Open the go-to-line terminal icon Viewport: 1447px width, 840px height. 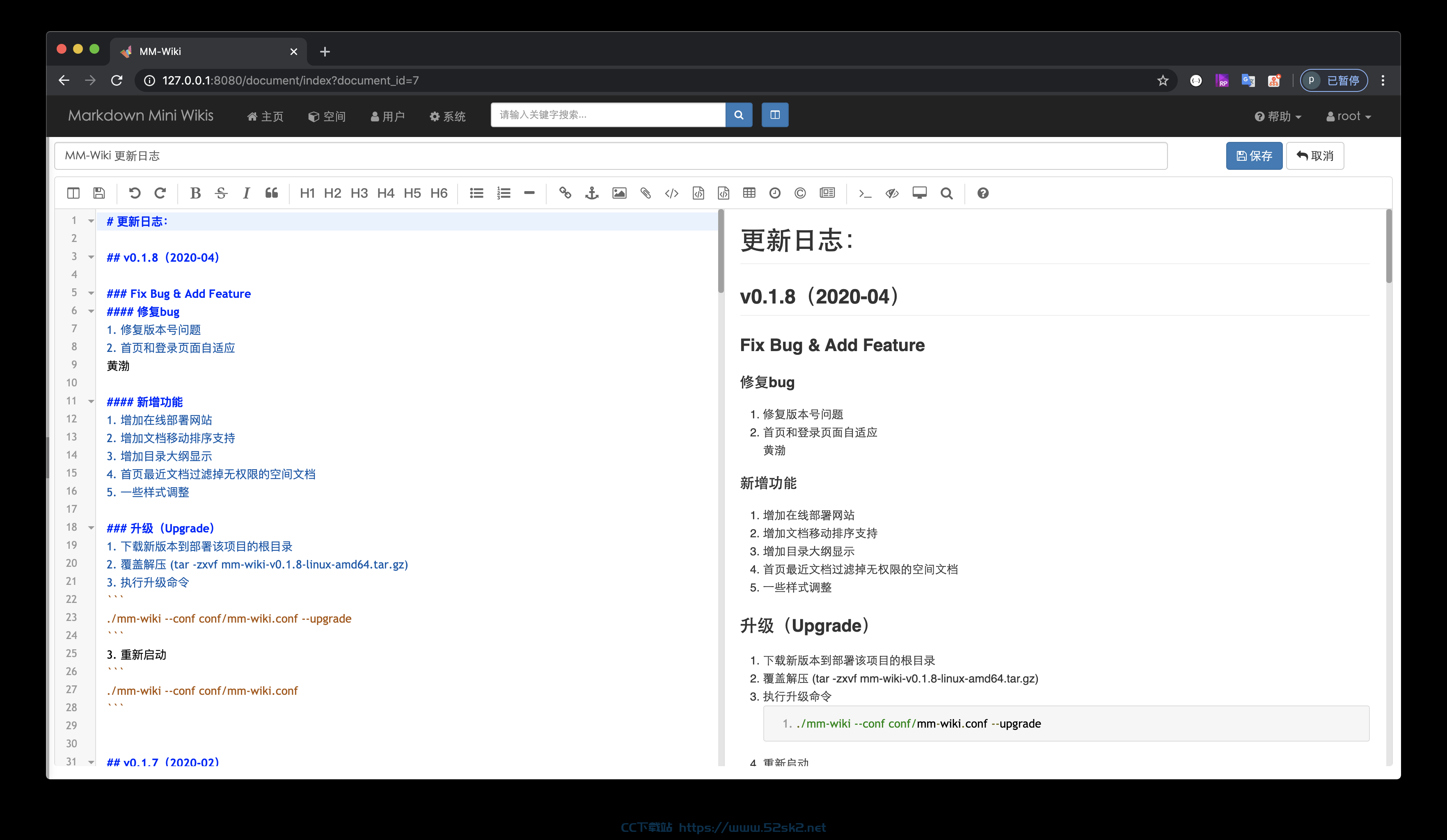(x=865, y=193)
